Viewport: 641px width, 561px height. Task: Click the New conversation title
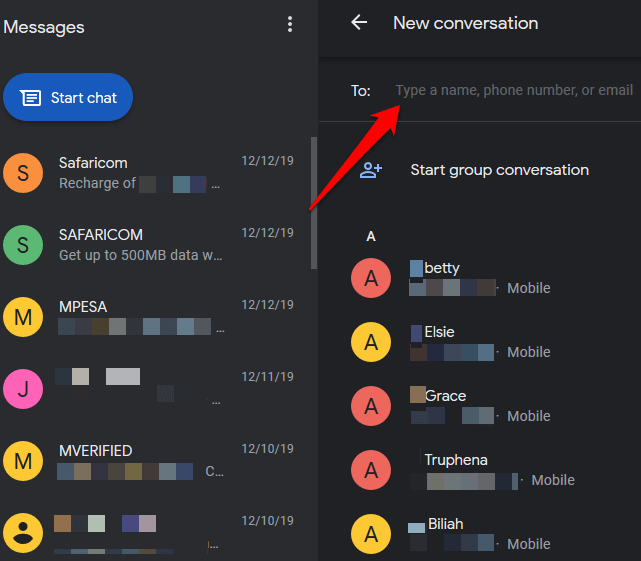click(x=465, y=23)
